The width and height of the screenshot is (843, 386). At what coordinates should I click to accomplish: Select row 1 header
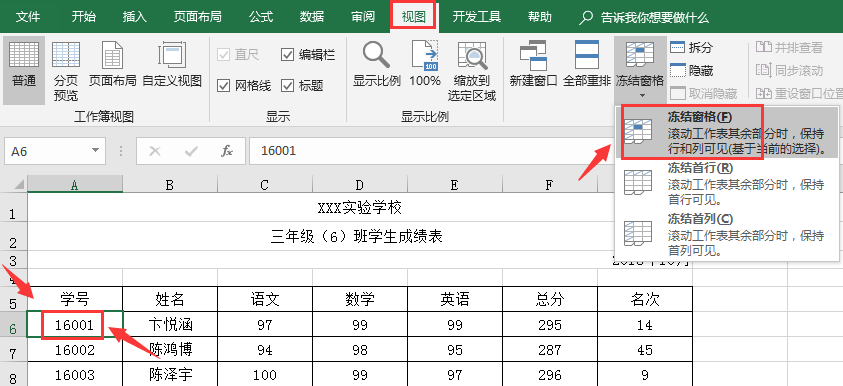(x=13, y=209)
